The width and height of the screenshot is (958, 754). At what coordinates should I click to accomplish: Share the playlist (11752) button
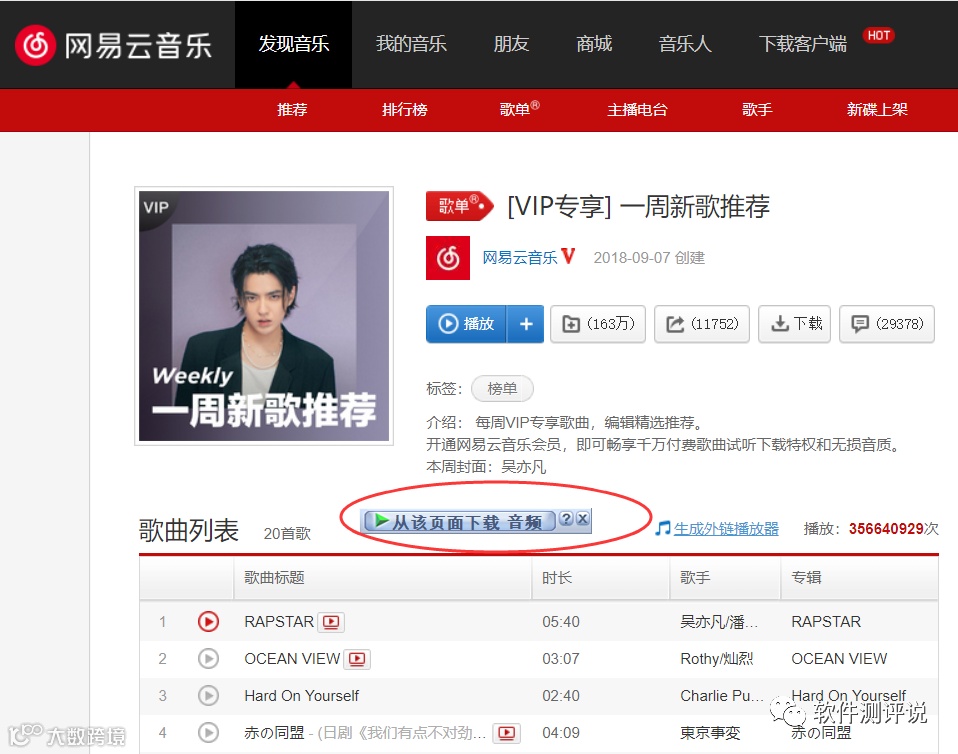[x=702, y=324]
